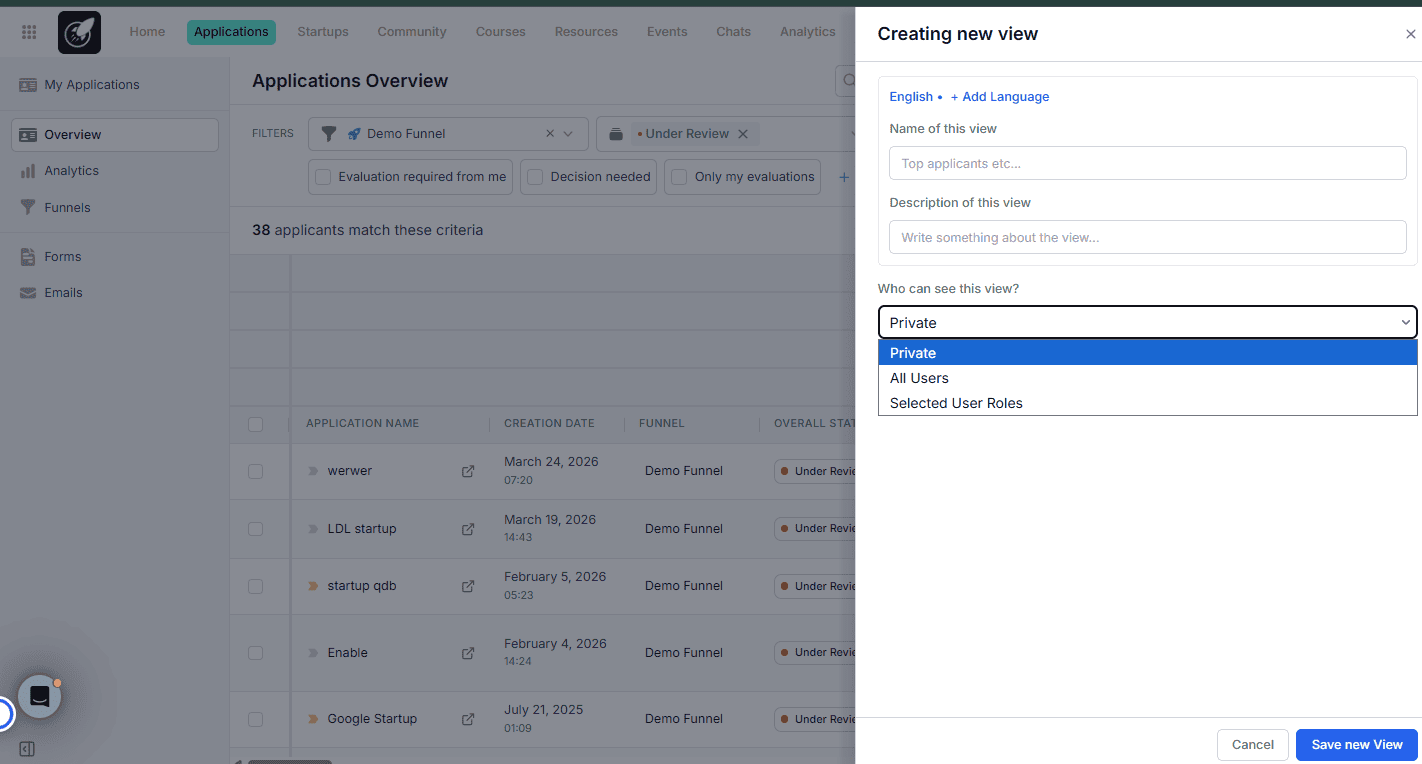This screenshot has height=764, width=1422.
Task: Open startup qdb external link icon
Action: [x=468, y=586]
